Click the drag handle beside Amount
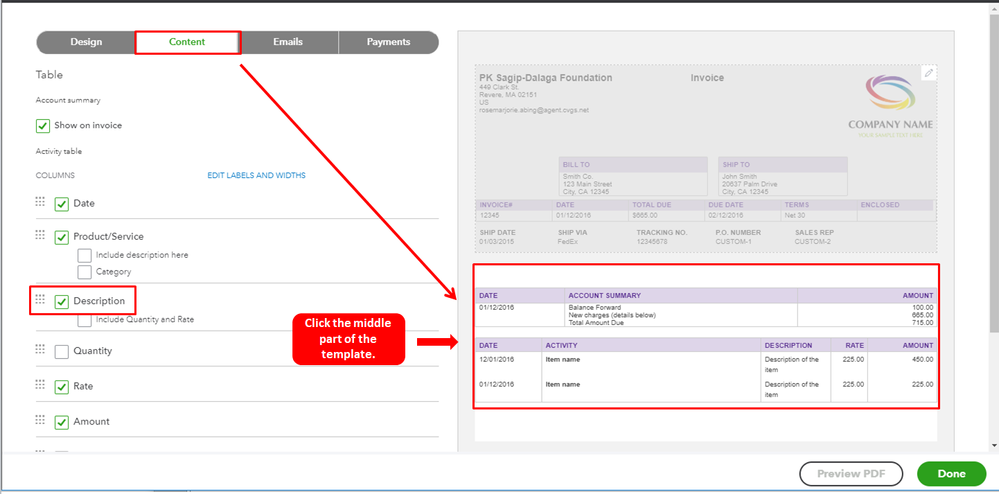The image size is (999, 494). tap(40, 419)
